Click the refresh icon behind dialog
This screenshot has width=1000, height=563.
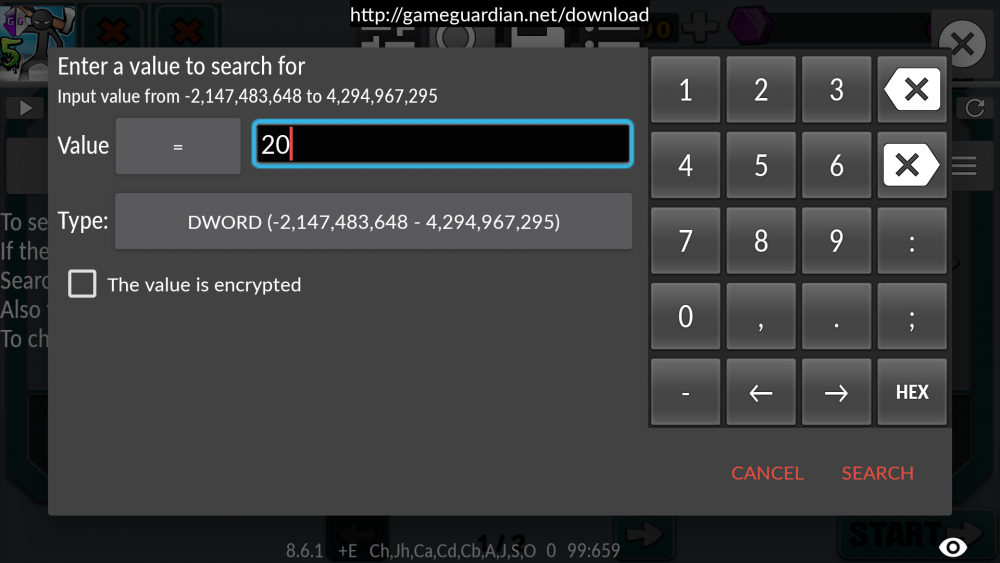[974, 108]
